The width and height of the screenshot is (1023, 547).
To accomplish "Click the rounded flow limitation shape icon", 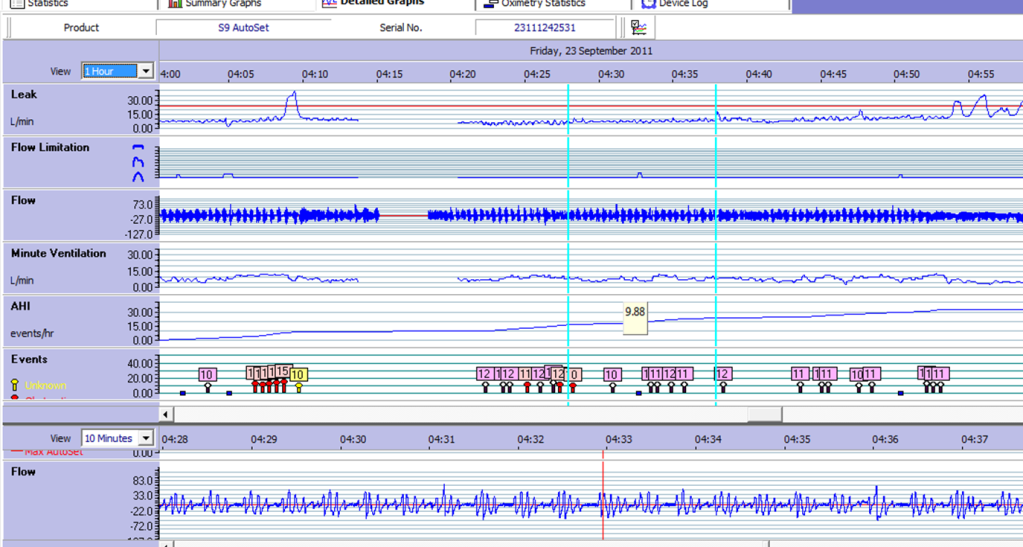I will click(x=138, y=176).
